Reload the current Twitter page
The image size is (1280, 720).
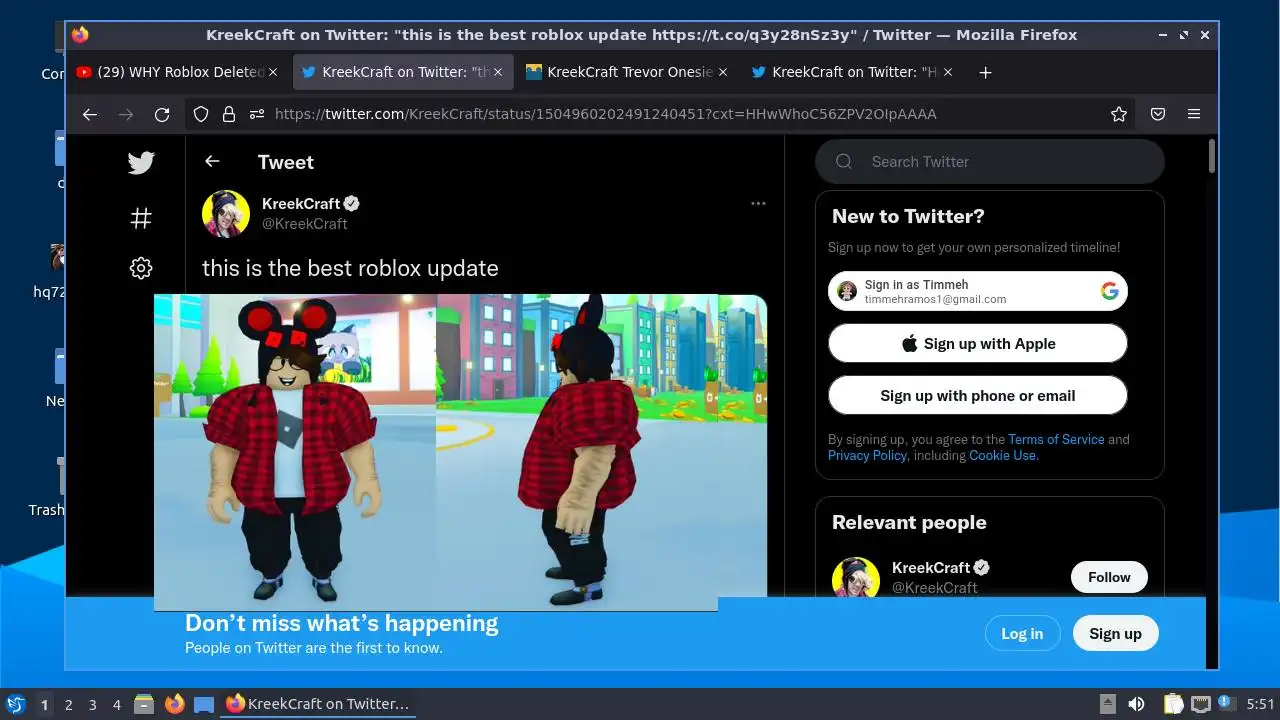pos(162,114)
